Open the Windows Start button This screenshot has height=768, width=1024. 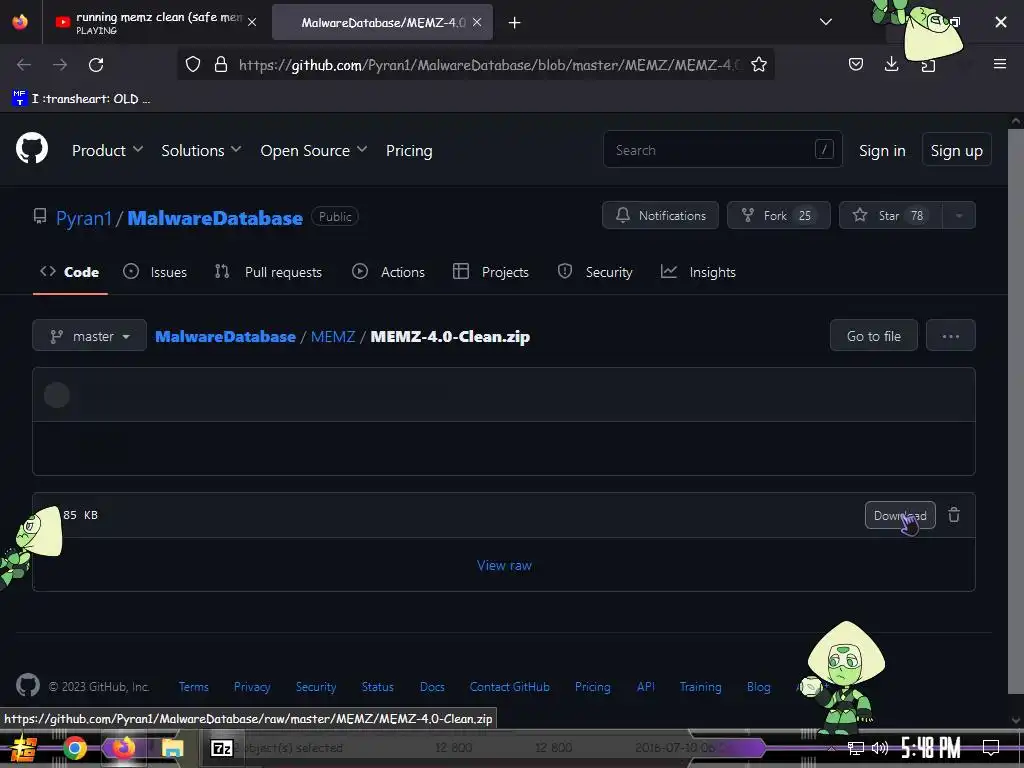click(x=24, y=748)
